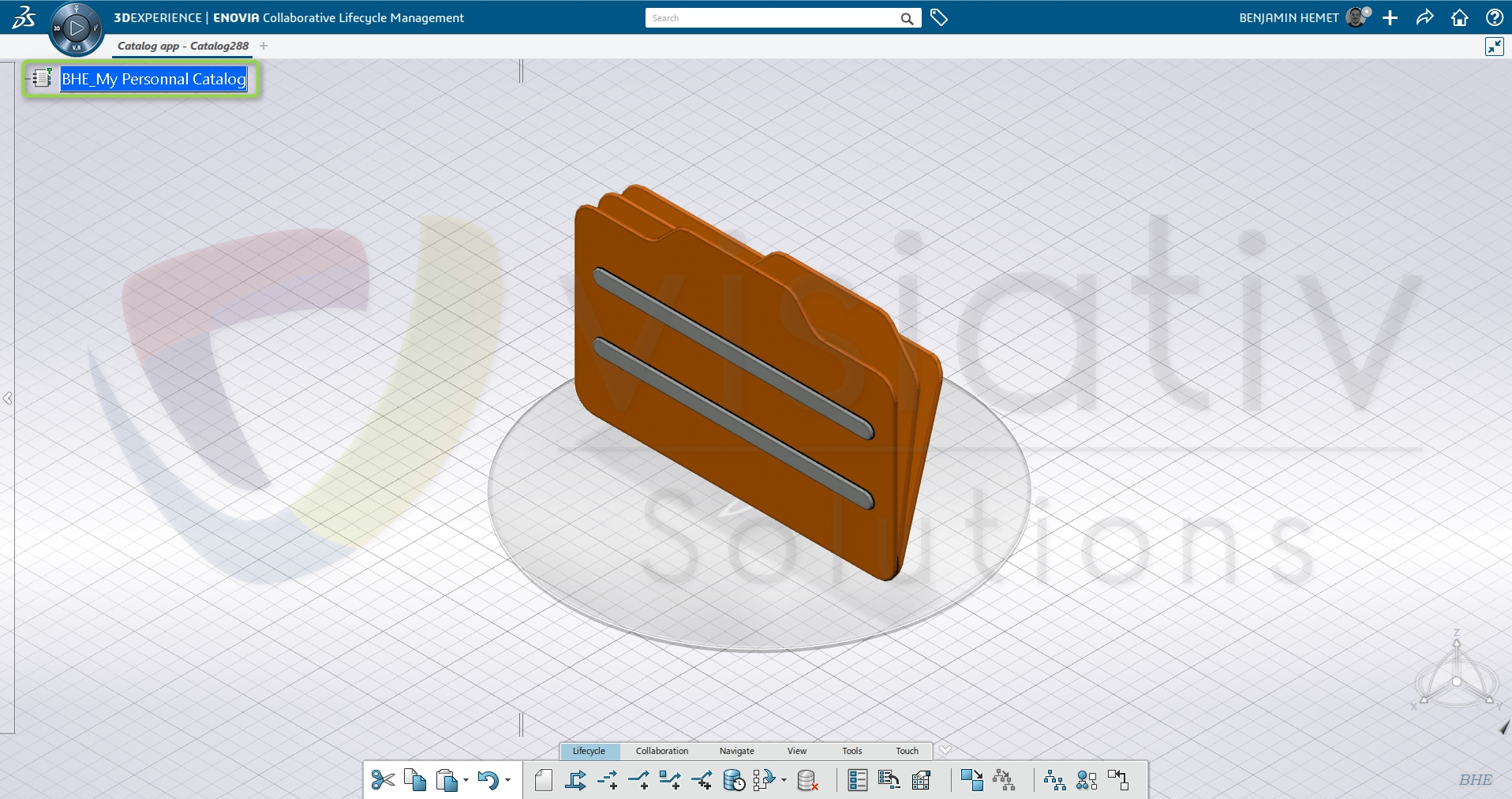
Task: Click the Undo arrow tool
Action: point(488,780)
